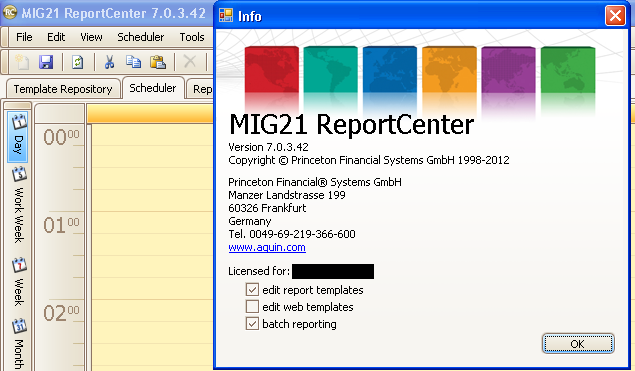Click the Licensed for label

tap(259, 271)
